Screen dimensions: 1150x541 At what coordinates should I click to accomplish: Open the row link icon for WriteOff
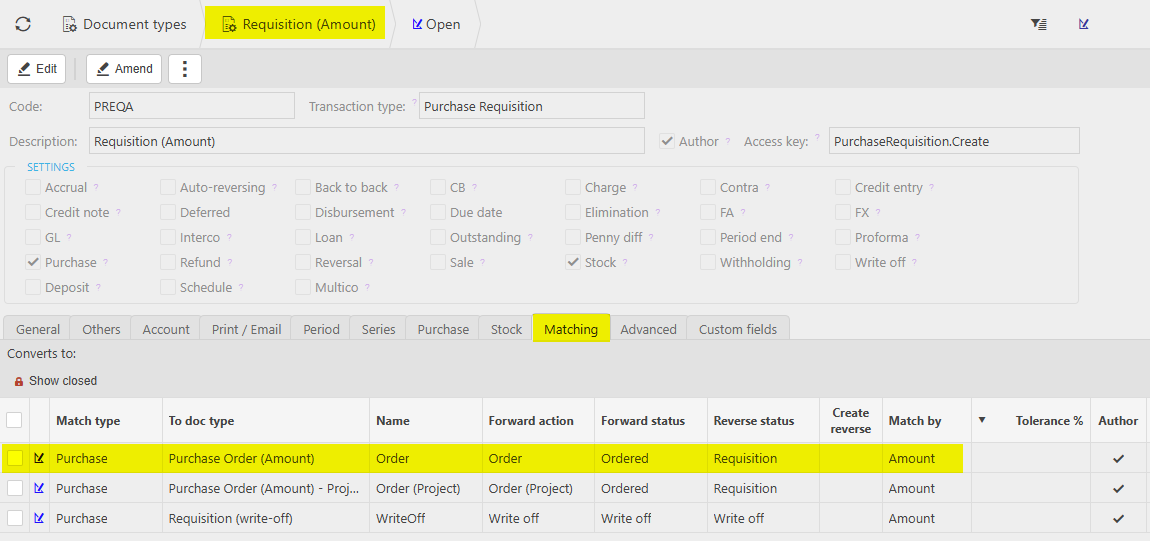click(39, 518)
